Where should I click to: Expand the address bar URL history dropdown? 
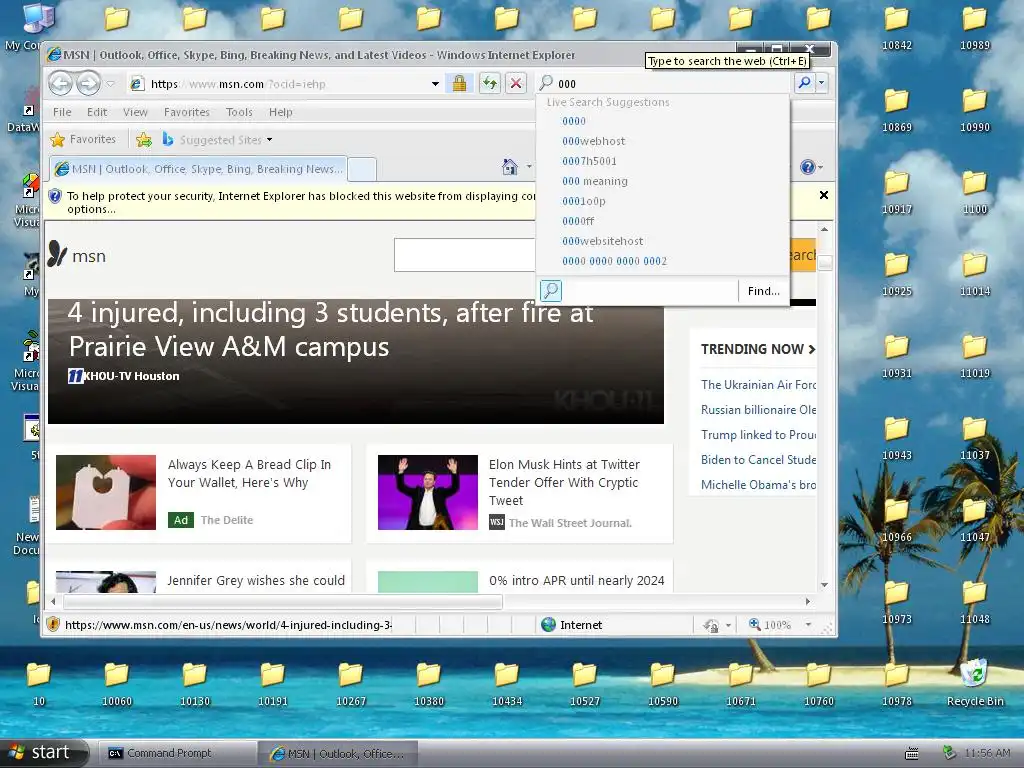[435, 84]
